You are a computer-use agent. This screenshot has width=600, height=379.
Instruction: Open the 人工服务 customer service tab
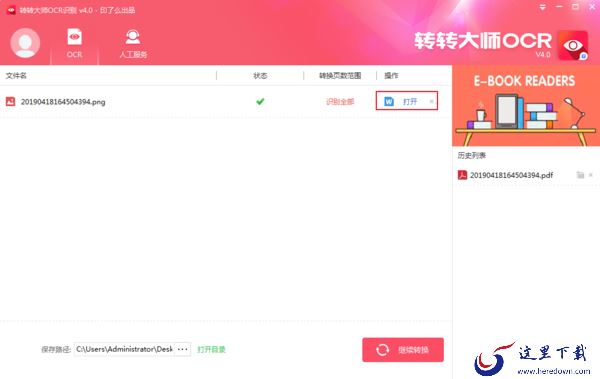pos(133,43)
